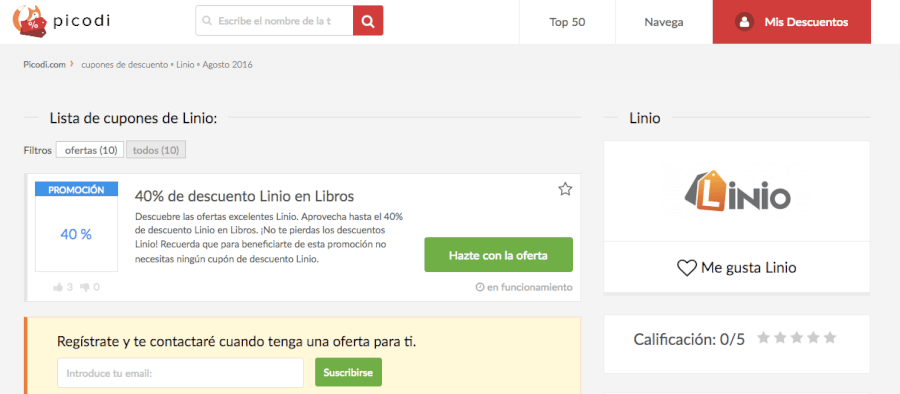The height and width of the screenshot is (394, 900).
Task: Open the 40% de descuento Linio en Libros title
Action: click(244, 196)
